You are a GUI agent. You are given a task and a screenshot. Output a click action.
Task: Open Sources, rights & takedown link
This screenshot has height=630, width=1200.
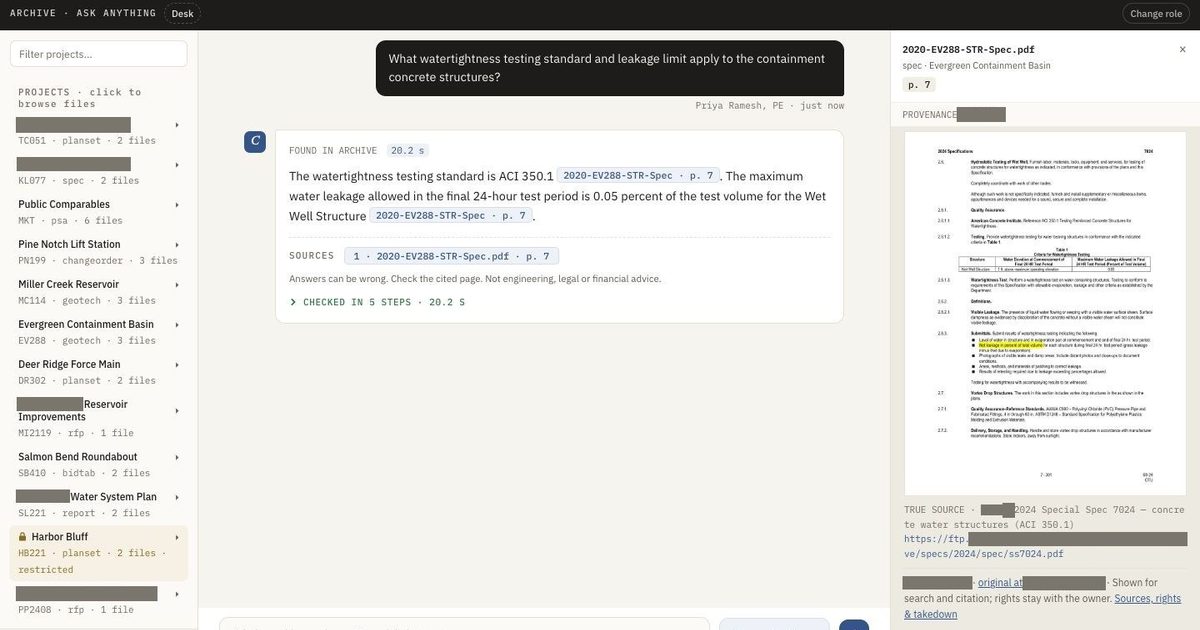[1042, 606]
